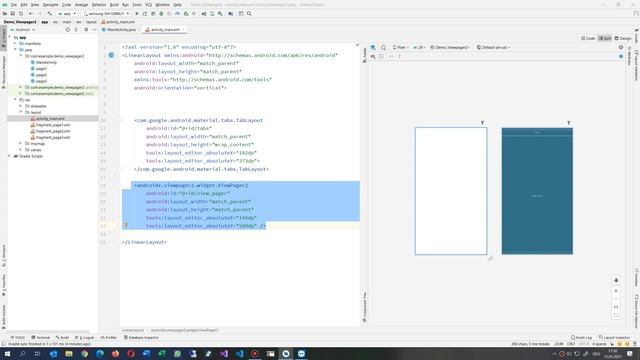Open Firefox from Windows taskbar
640x360 pixels.
(x=116, y=354)
